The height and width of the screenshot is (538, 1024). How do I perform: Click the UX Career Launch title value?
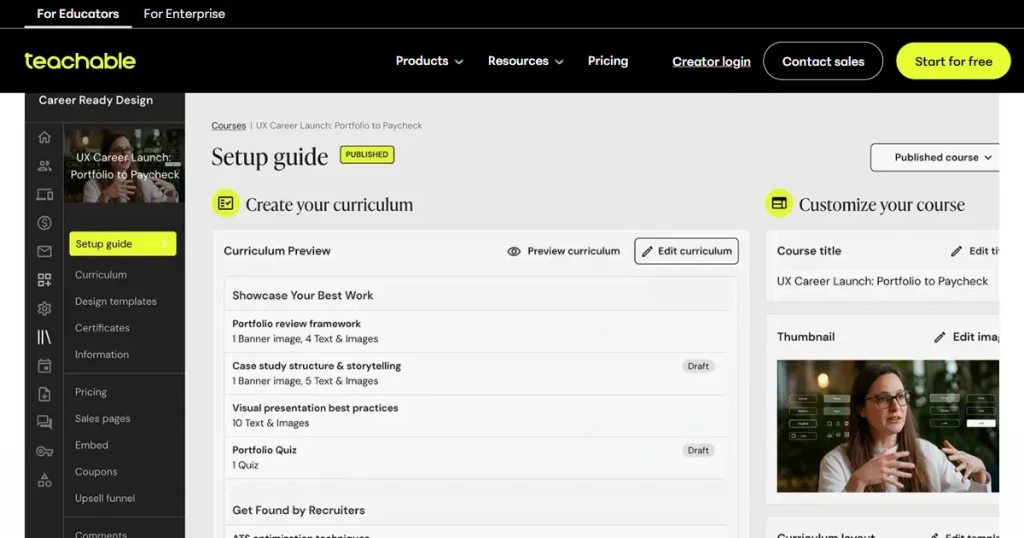882,281
